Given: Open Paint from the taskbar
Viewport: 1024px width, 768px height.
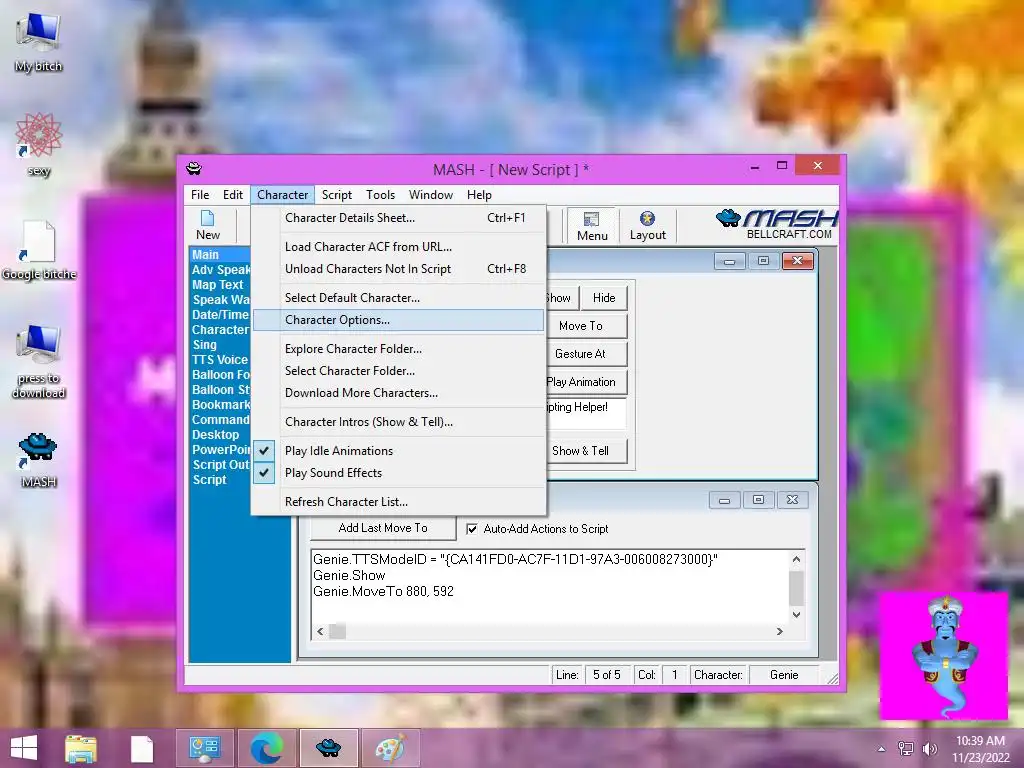Looking at the screenshot, I should [391, 748].
